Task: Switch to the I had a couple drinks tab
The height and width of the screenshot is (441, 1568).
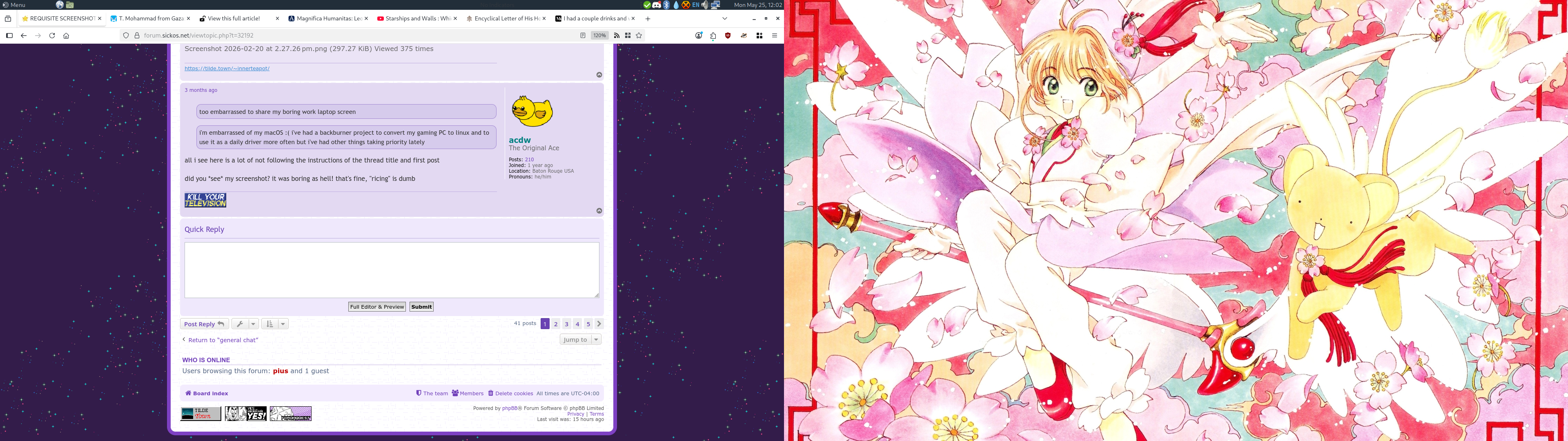Action: coord(595,18)
